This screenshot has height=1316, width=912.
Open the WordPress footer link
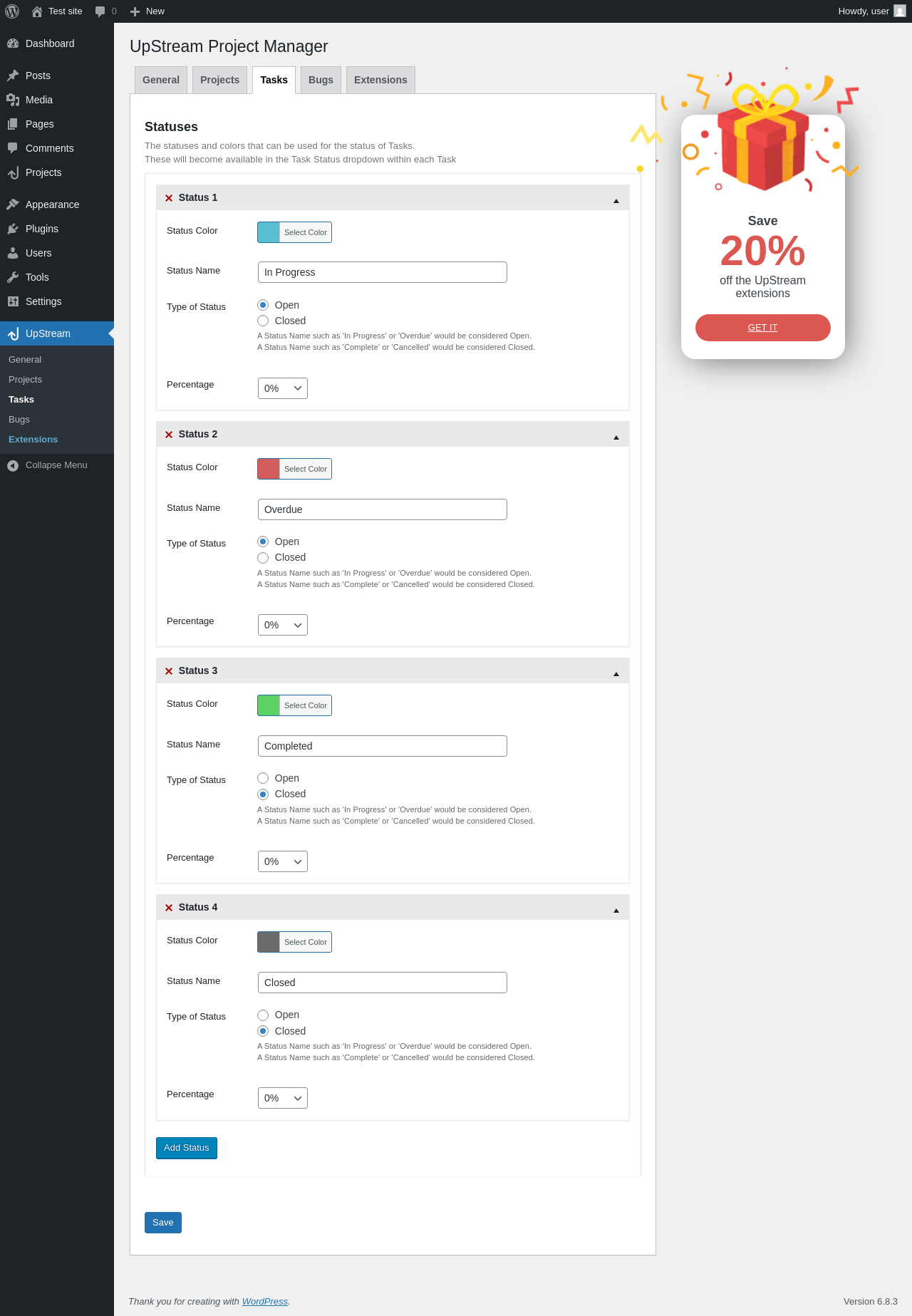coord(265,1302)
